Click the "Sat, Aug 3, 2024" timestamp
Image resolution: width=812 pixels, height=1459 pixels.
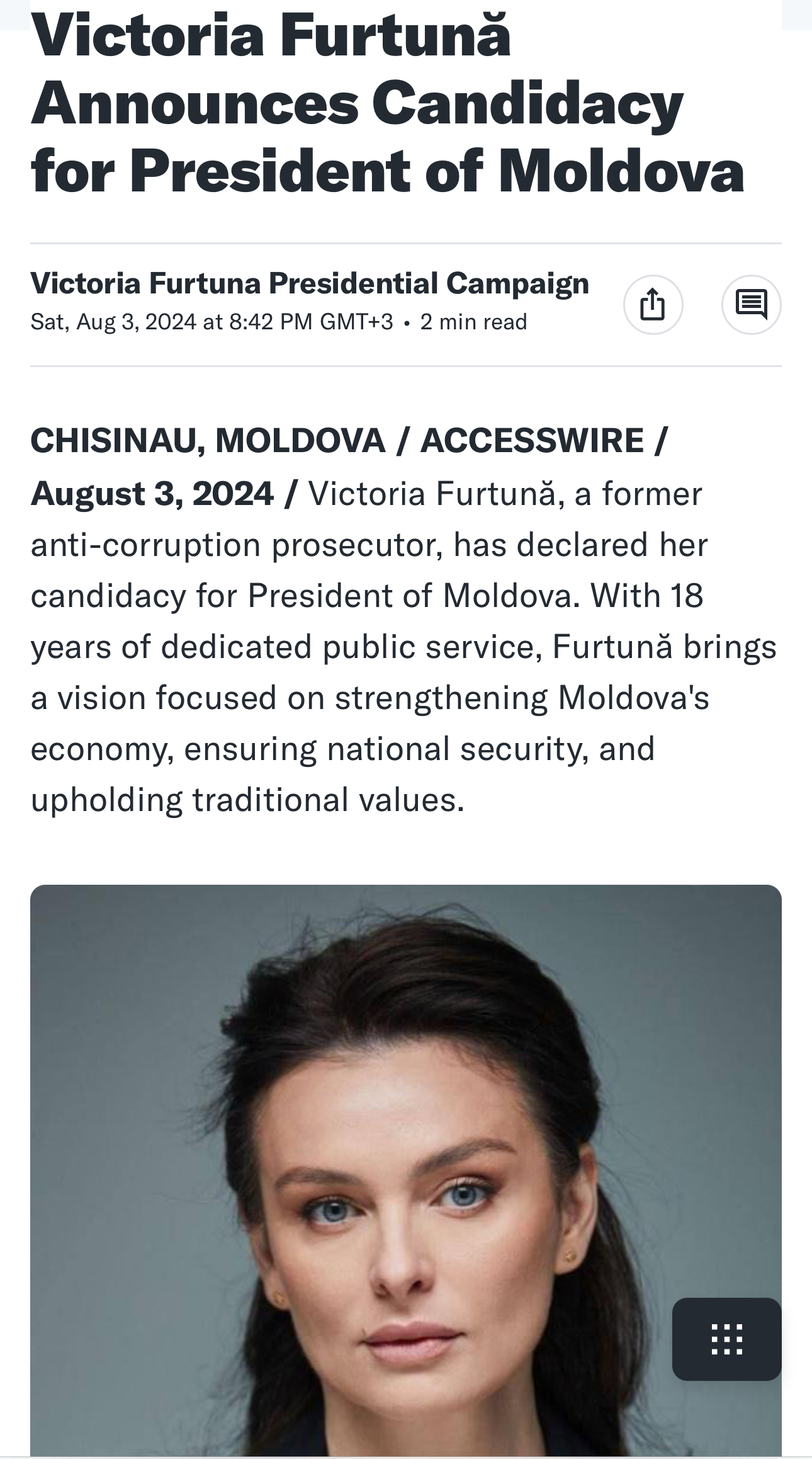pos(113,322)
